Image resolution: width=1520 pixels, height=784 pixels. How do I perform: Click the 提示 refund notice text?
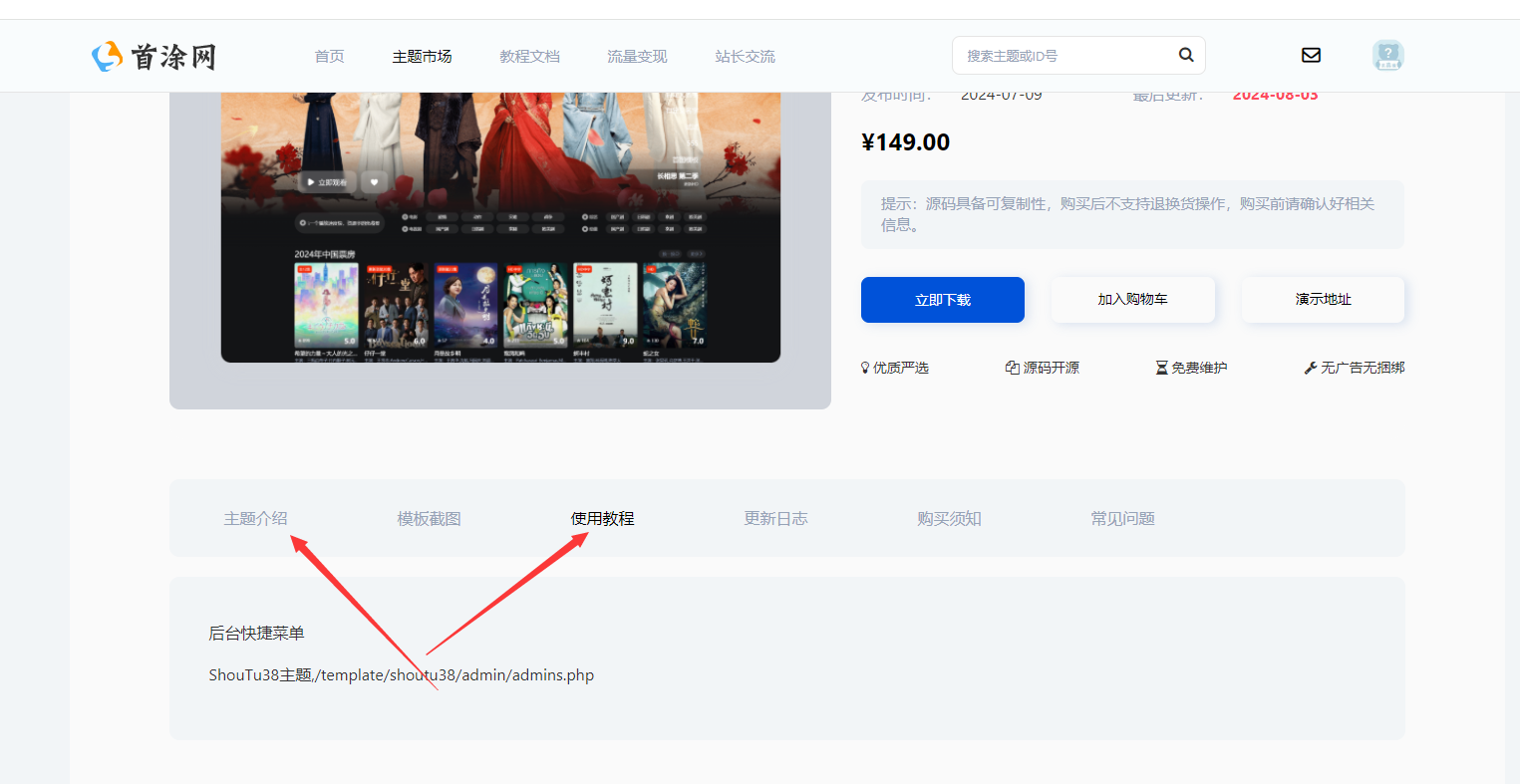point(1127,214)
